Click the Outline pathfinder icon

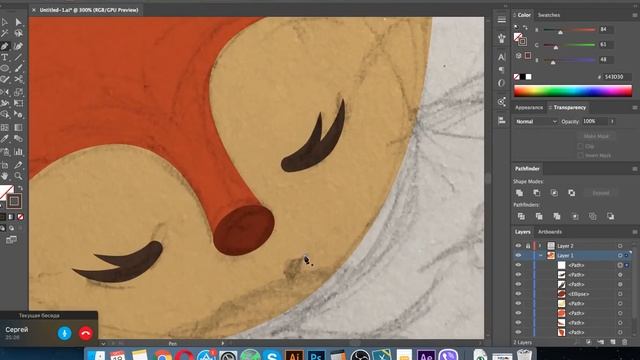[x=593, y=216]
